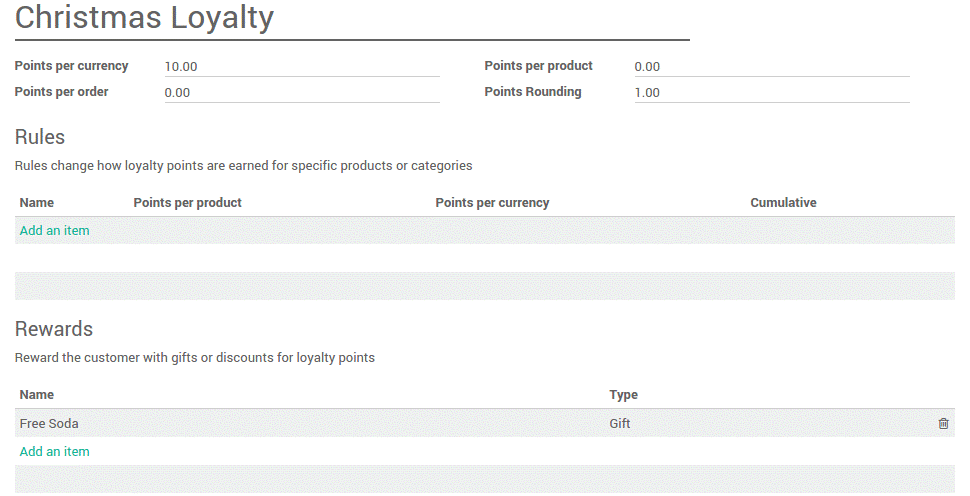Sort Rules by Points per product column

(188, 203)
